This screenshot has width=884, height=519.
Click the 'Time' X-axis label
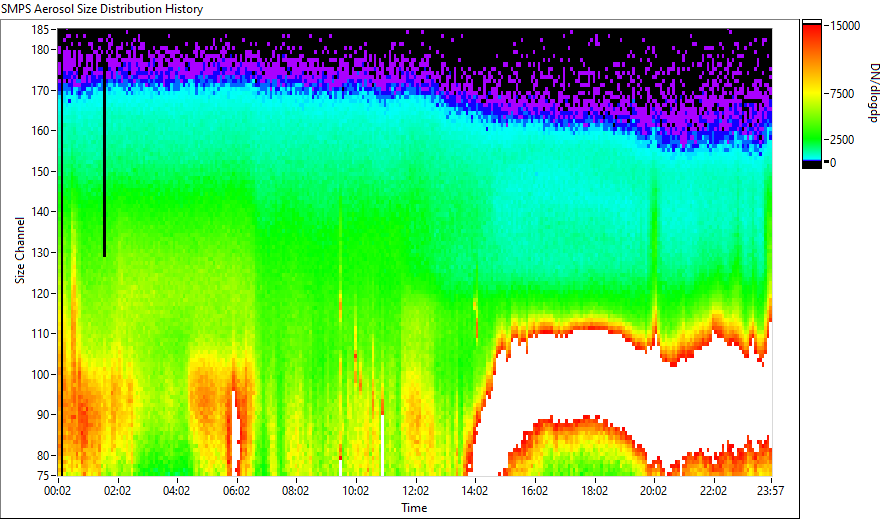click(414, 508)
